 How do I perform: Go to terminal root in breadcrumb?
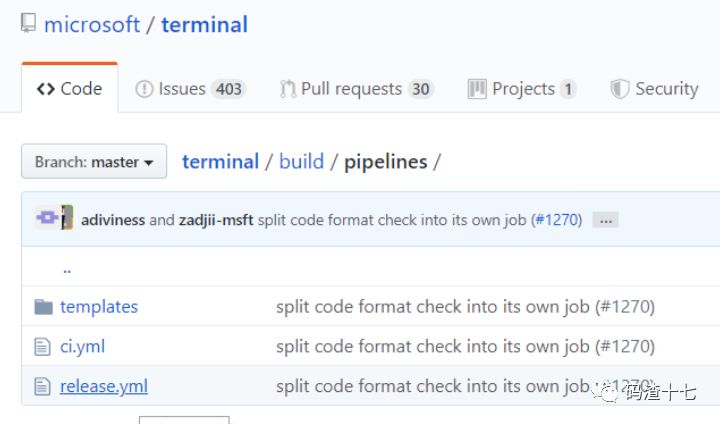(220, 162)
